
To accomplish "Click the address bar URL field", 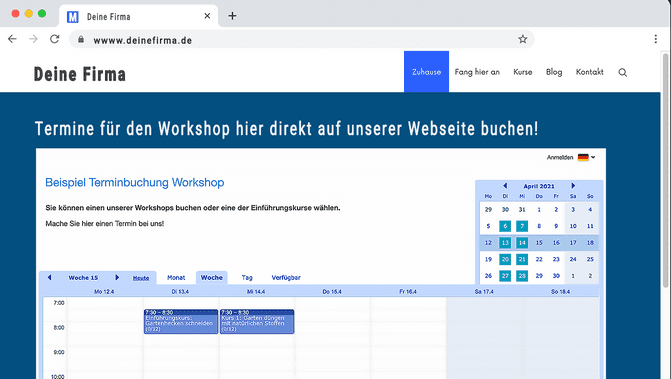I will [302, 39].
